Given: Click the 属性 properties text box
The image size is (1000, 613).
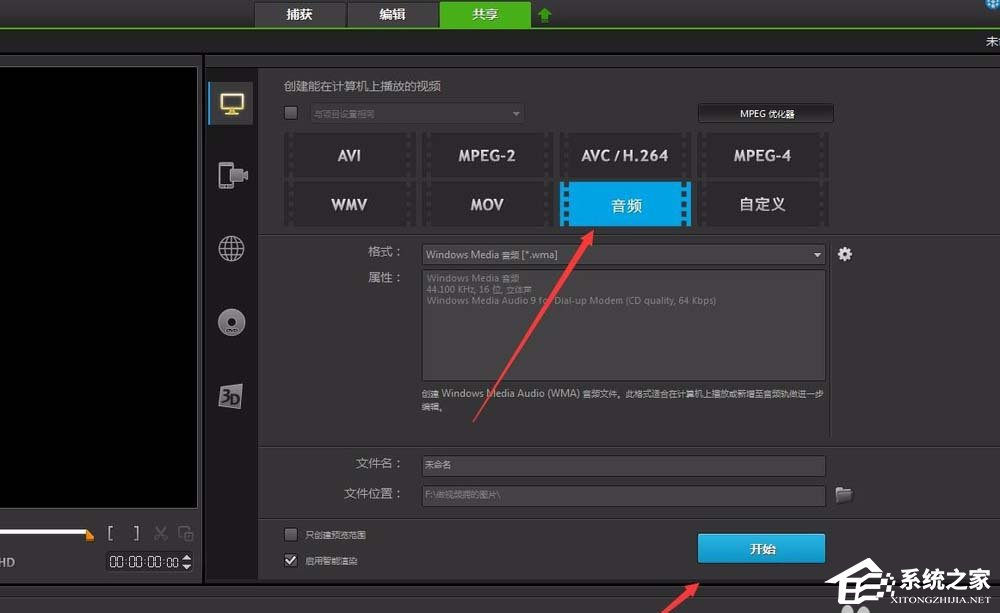Looking at the screenshot, I should [624, 325].
